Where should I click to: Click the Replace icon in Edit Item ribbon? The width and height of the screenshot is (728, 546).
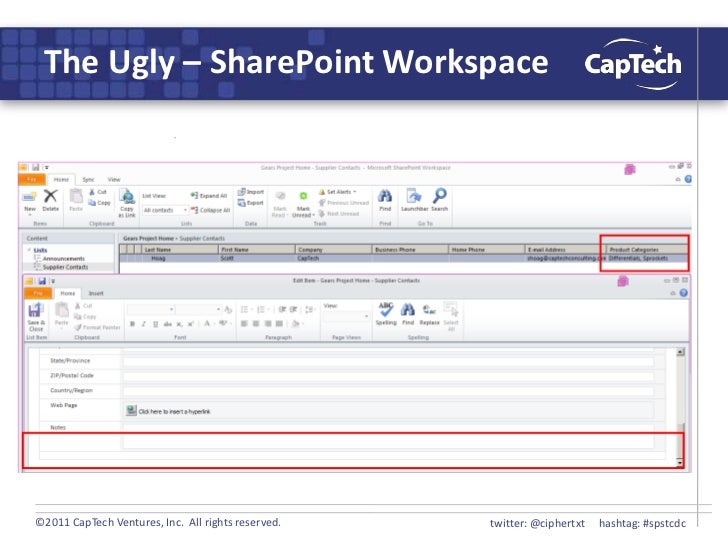coord(429,313)
